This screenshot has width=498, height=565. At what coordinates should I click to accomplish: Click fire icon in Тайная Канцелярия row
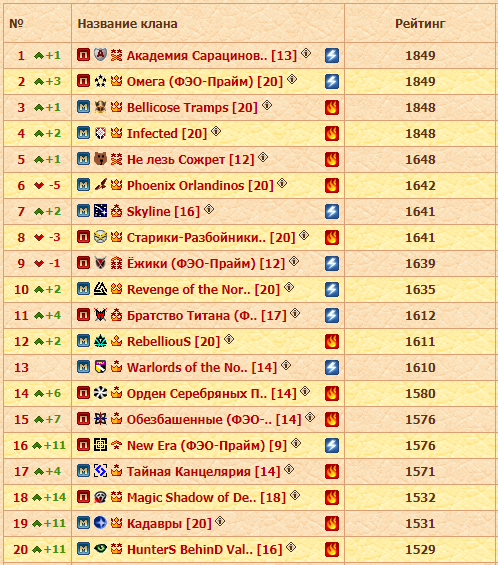pyautogui.click(x=332, y=471)
